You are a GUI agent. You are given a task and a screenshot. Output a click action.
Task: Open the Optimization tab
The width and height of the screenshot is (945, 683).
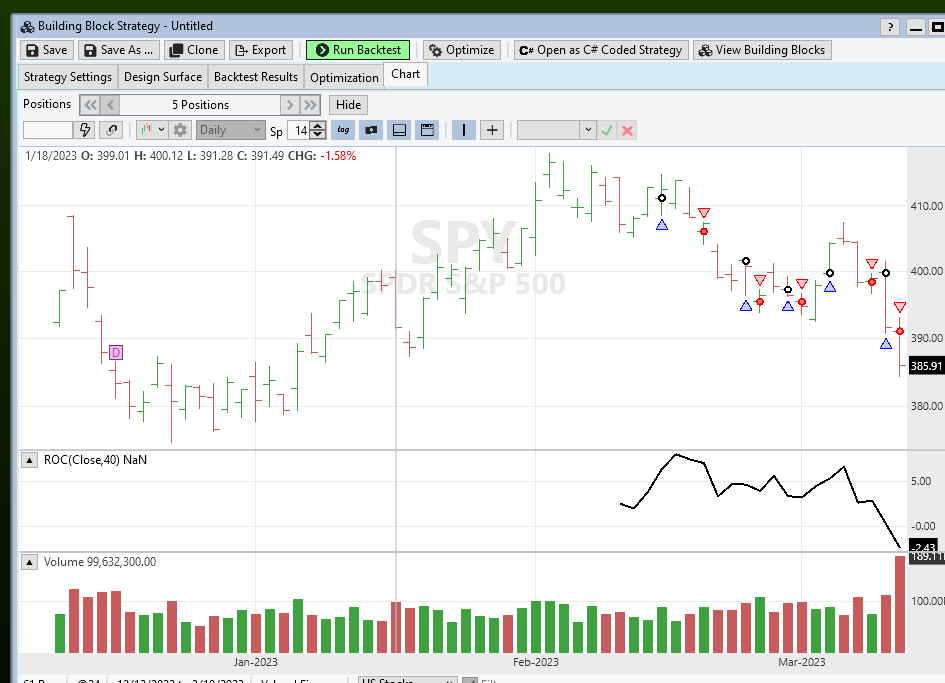tap(344, 77)
